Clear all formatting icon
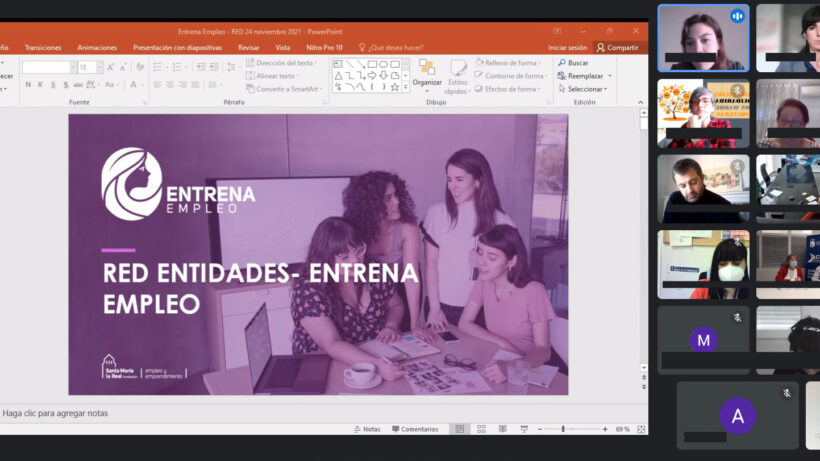The image size is (820, 461). click(x=140, y=67)
